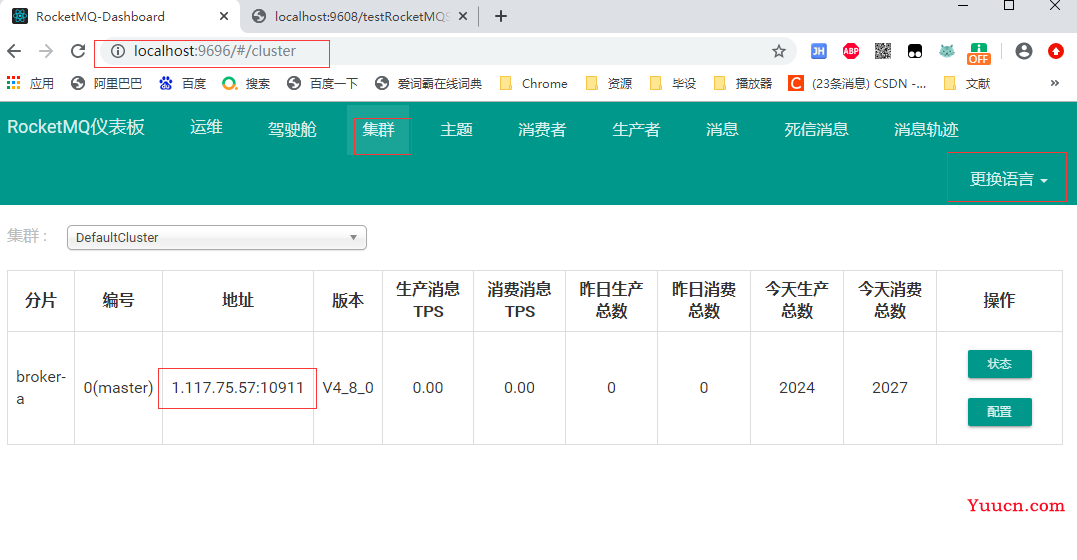Select the broker-a cell

[41, 388]
